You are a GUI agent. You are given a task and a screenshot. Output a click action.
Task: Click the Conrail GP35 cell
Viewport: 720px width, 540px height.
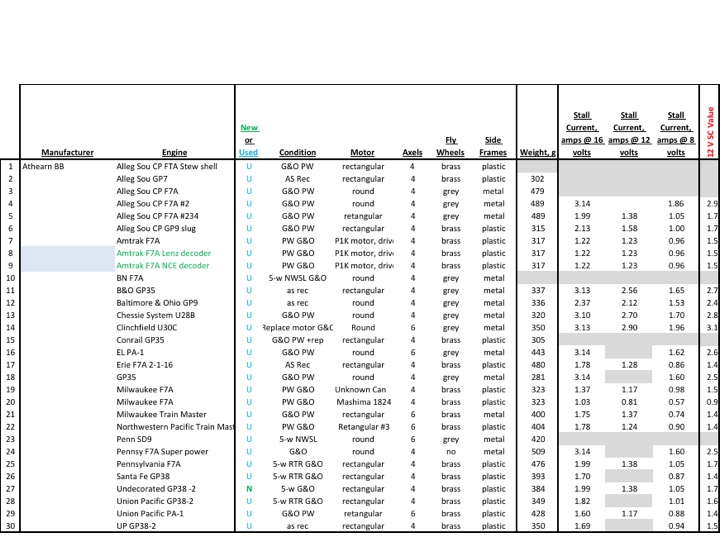140,340
